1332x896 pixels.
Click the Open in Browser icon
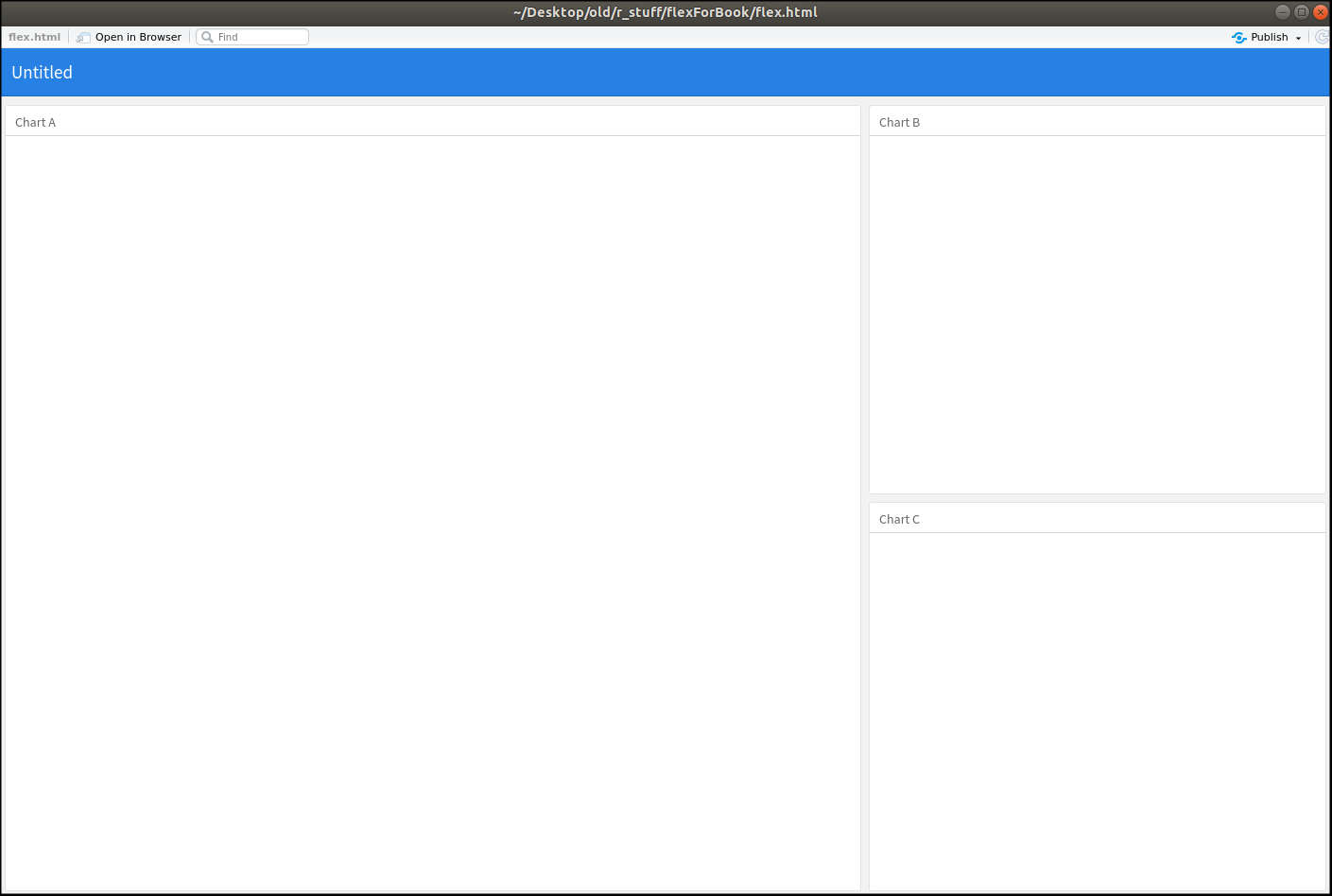[x=83, y=37]
